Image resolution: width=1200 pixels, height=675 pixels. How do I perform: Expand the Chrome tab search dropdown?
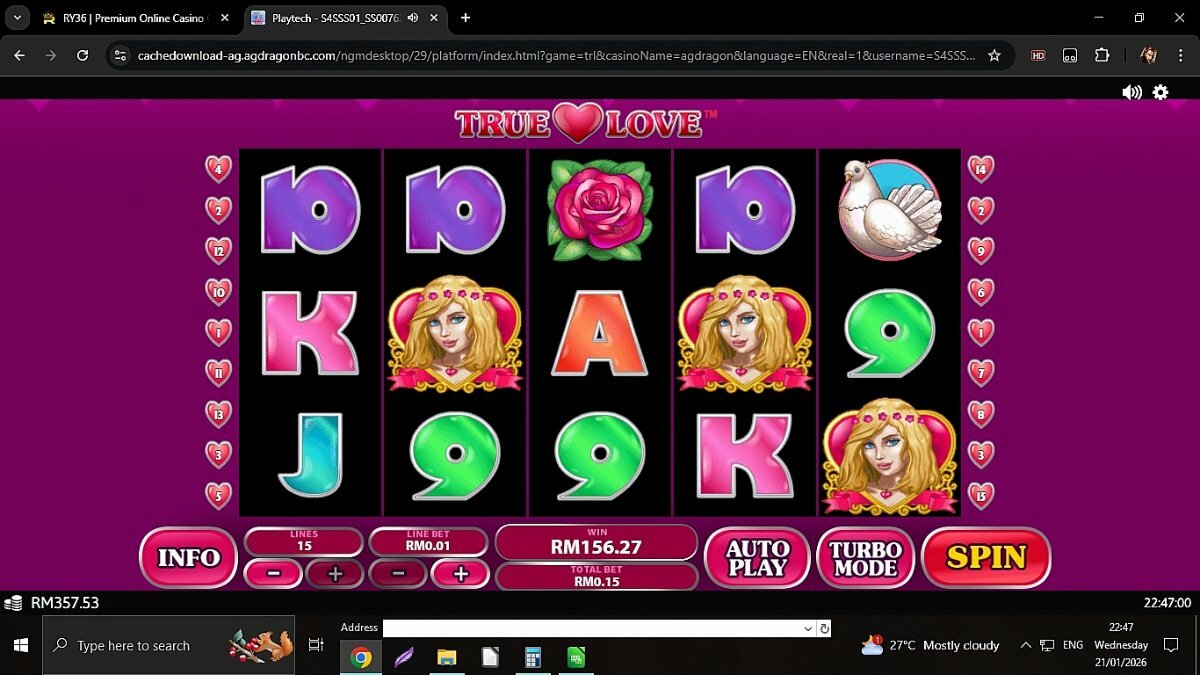[18, 18]
